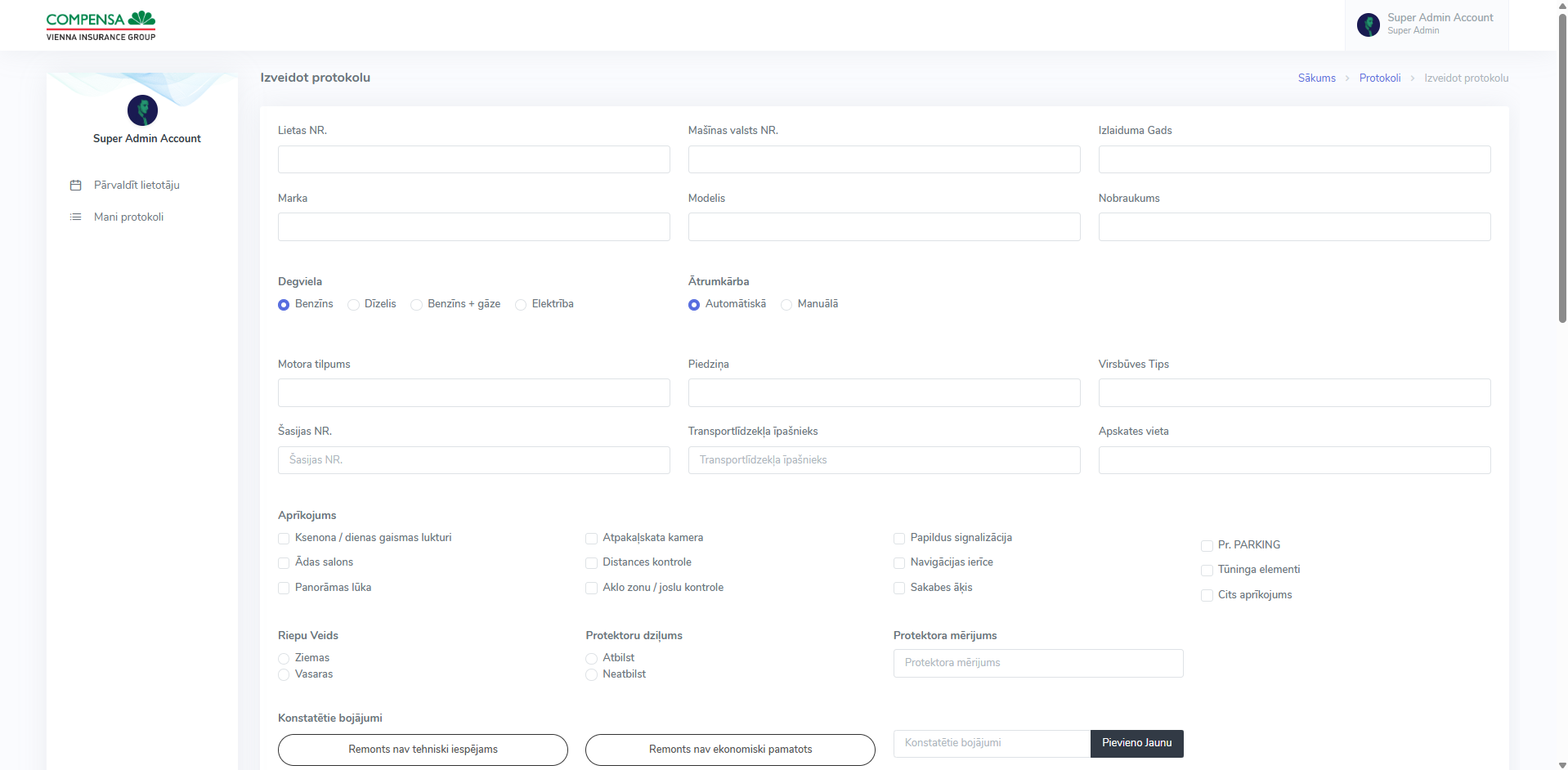
Task: Choose Manuālā gearbox option
Action: coord(786,305)
